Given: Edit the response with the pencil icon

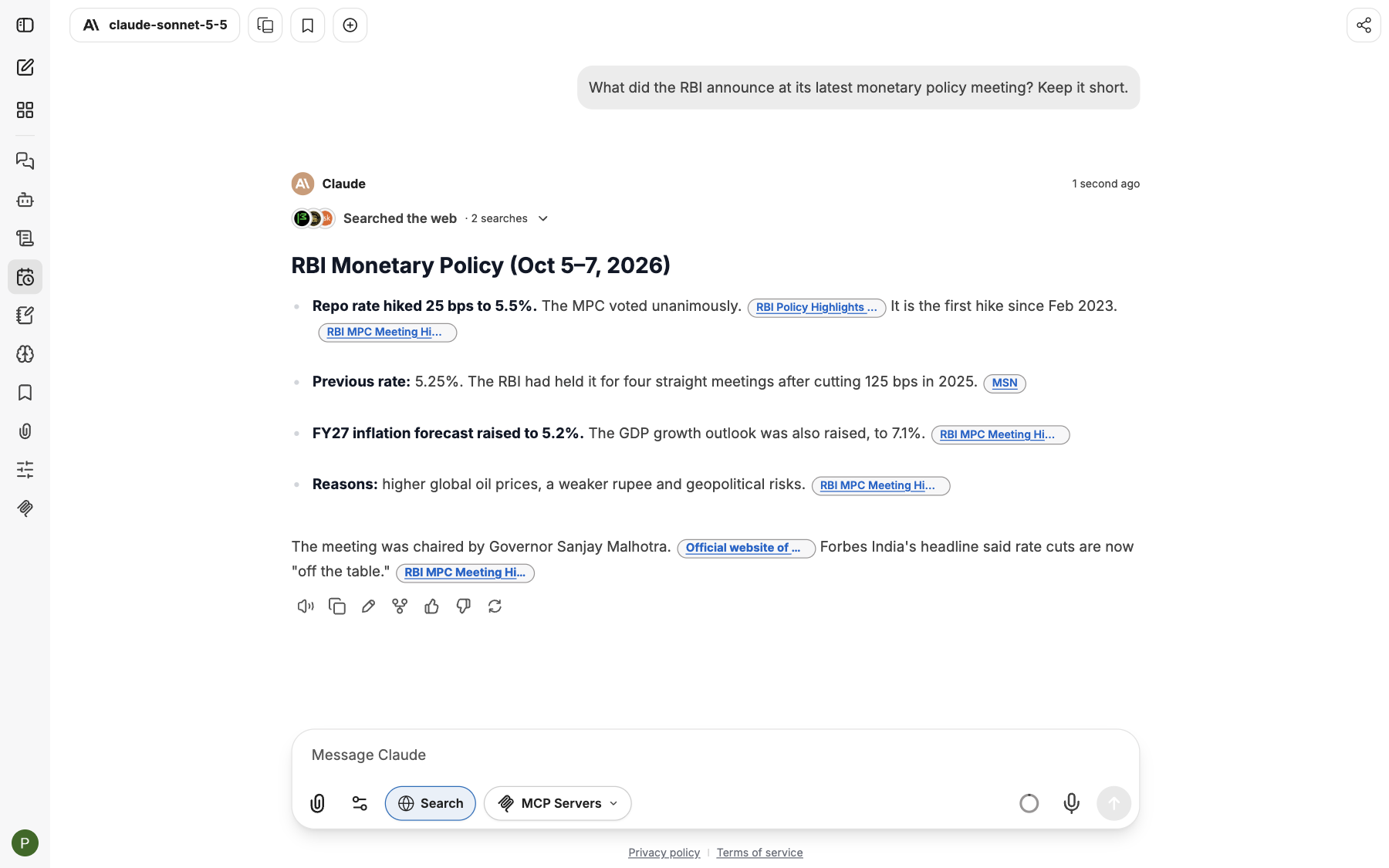Looking at the screenshot, I should click(369, 606).
